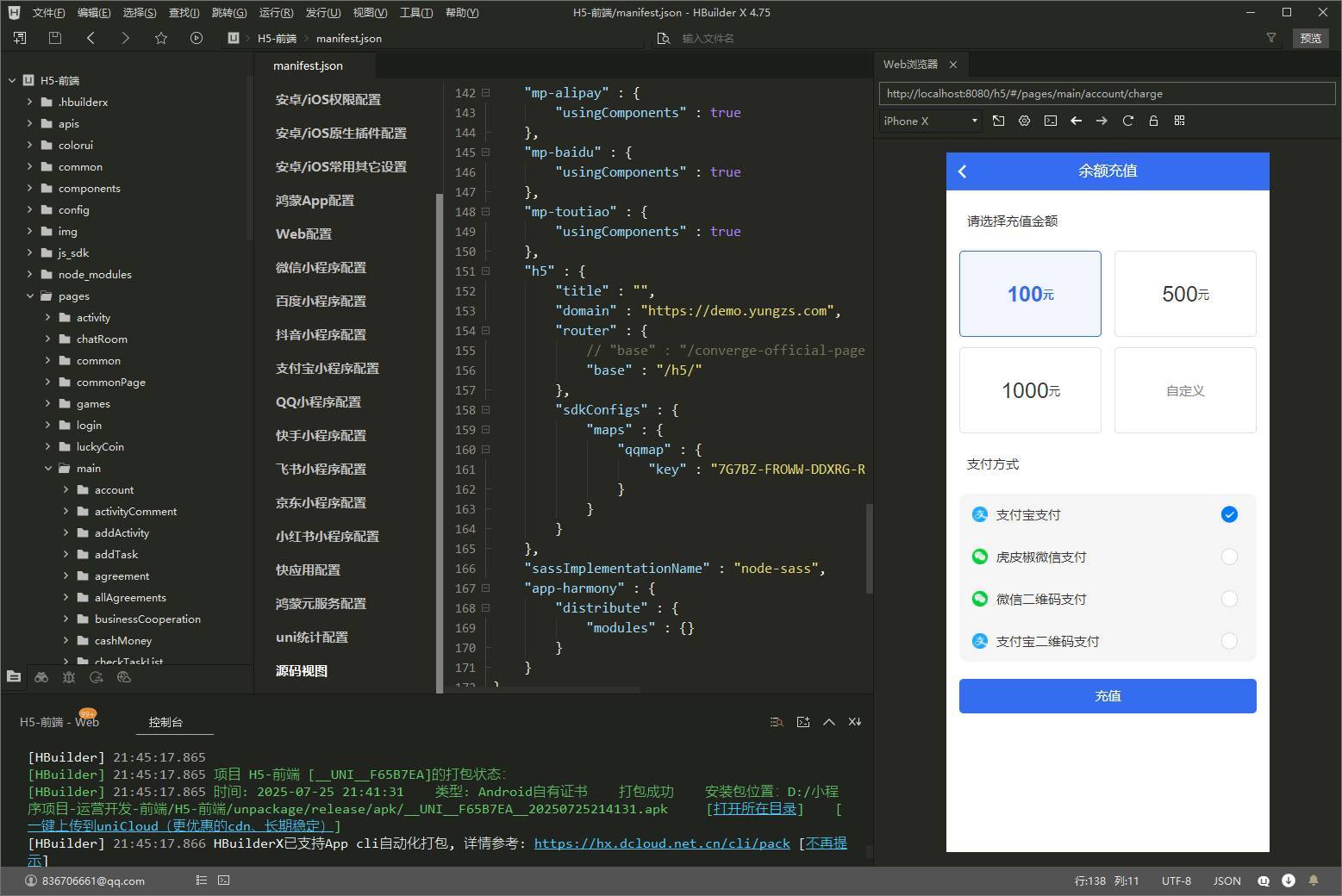Screen dimensions: 1342x896
Task: Collapse the pages folder in the project tree
Action: click(30, 296)
